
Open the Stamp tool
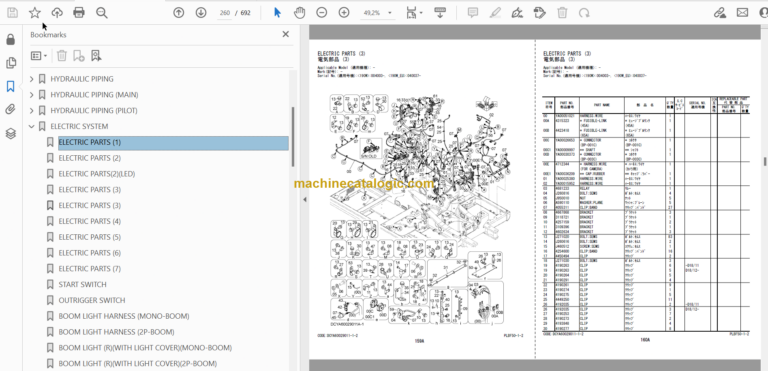[539, 13]
